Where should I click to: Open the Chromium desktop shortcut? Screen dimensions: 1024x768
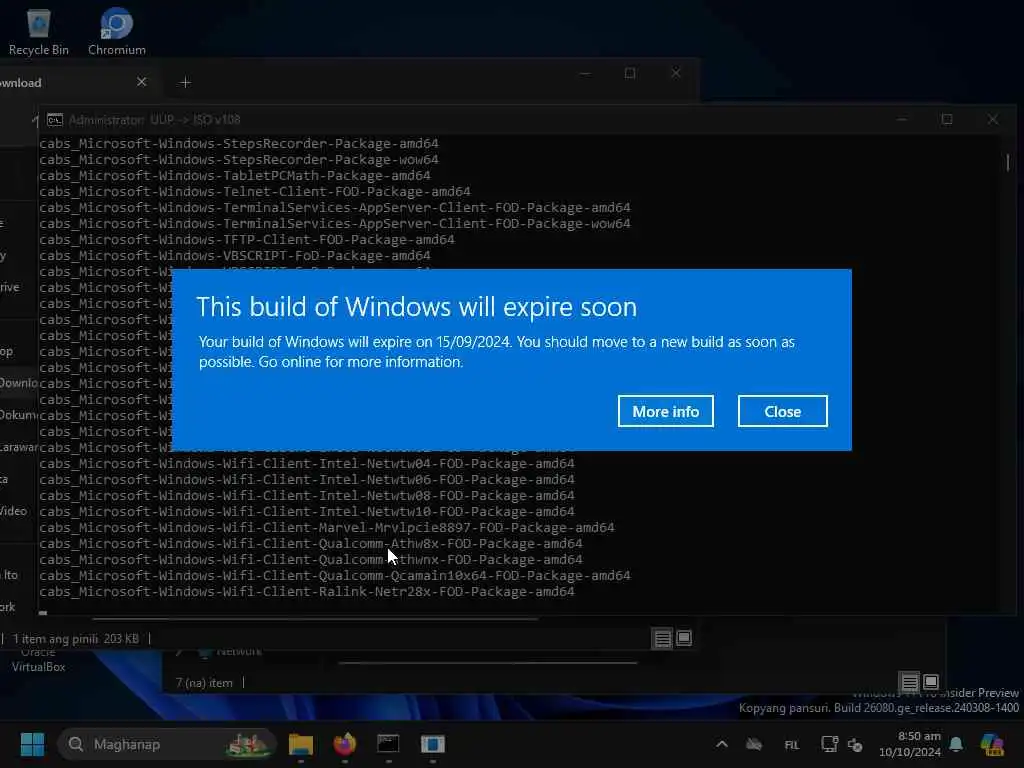coord(117,32)
